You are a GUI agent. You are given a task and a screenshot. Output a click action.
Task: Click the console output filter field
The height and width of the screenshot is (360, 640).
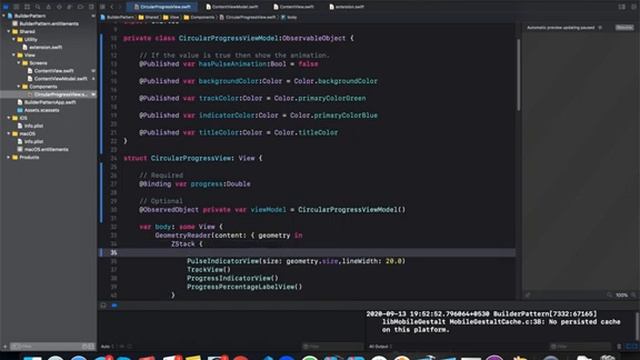point(580,347)
